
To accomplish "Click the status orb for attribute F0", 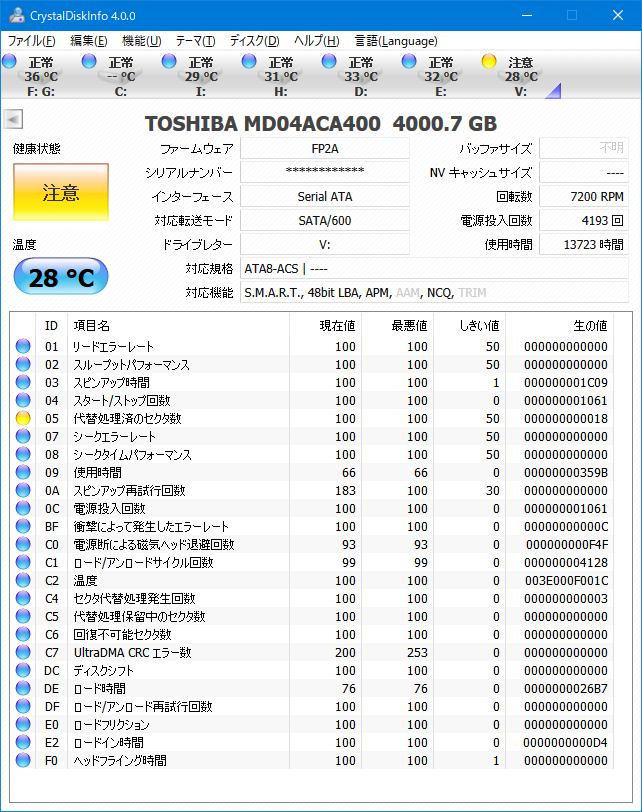I will [23, 760].
